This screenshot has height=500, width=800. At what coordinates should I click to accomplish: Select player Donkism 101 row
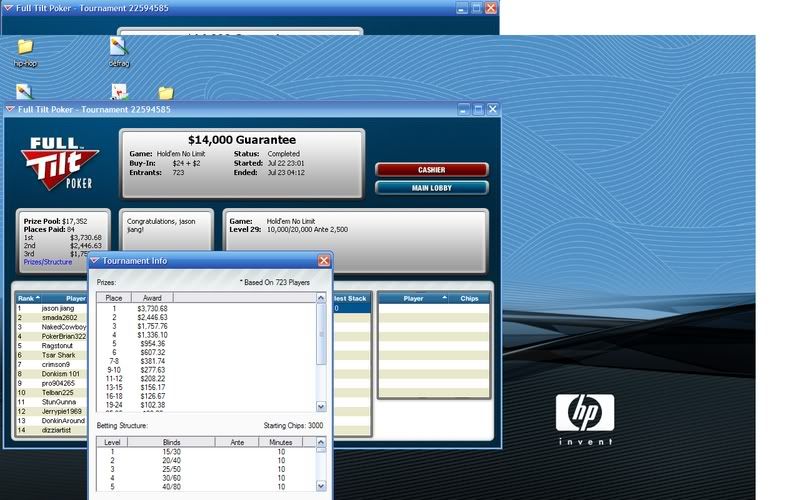tap(52, 374)
